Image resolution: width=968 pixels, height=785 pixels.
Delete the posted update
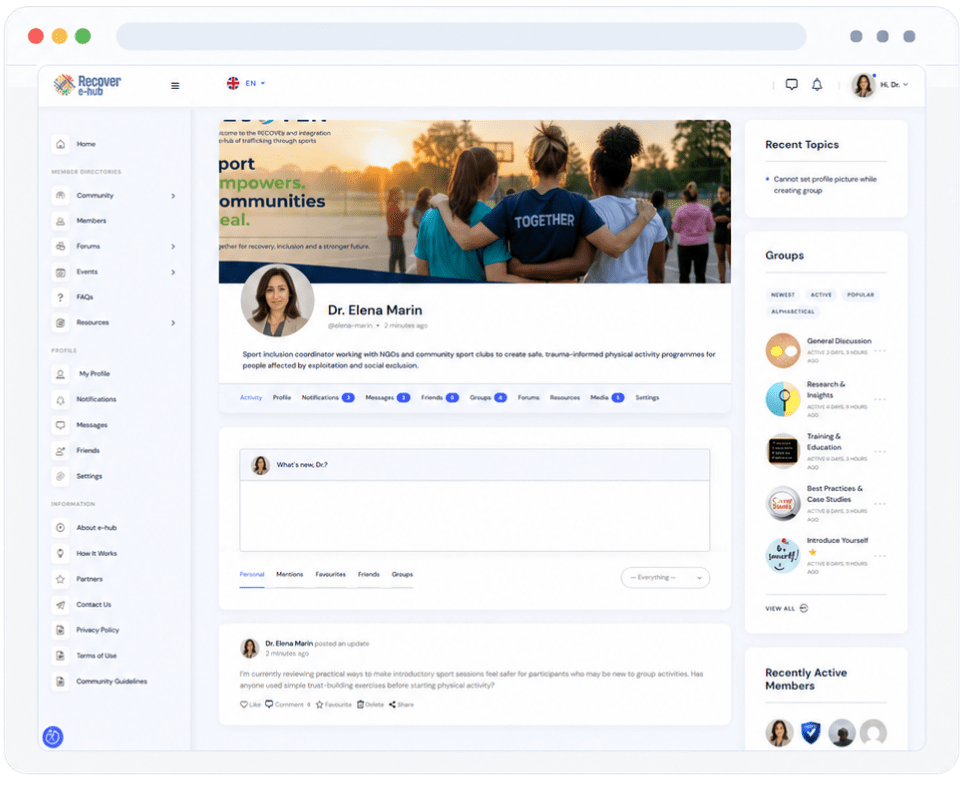click(370, 705)
